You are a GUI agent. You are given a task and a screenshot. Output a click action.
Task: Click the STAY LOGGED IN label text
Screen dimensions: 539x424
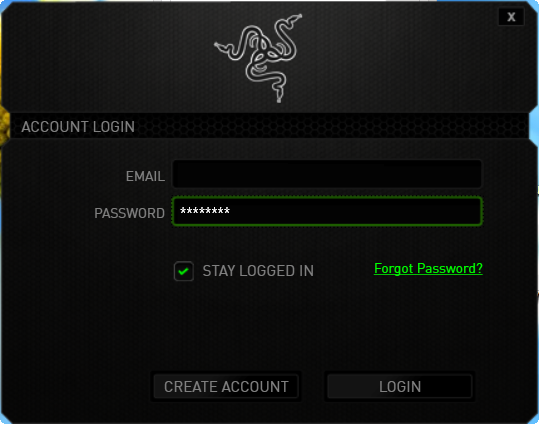[258, 271]
